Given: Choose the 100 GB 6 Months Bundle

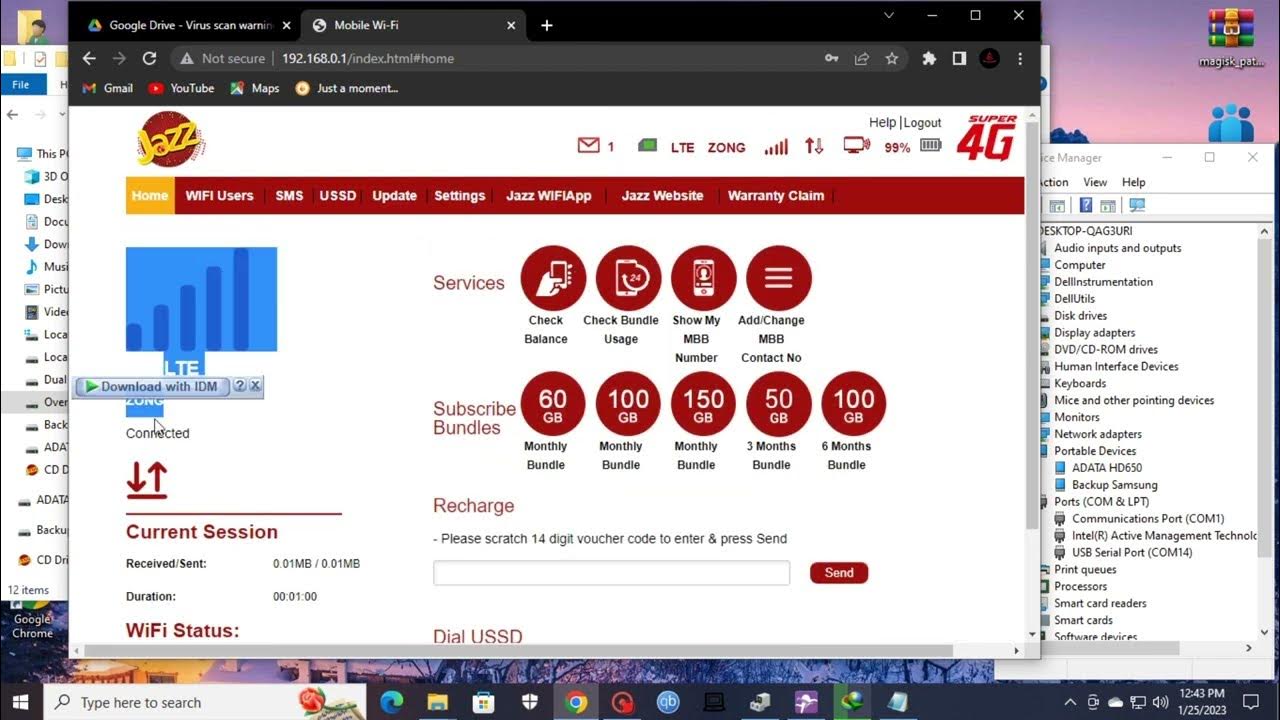Looking at the screenshot, I should point(852,404).
